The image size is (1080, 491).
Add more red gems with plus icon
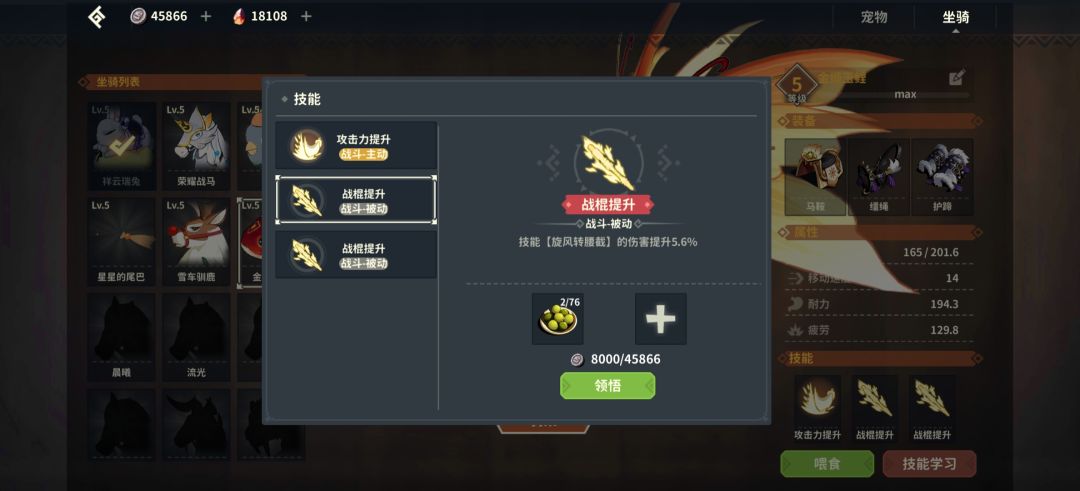pyautogui.click(x=306, y=16)
